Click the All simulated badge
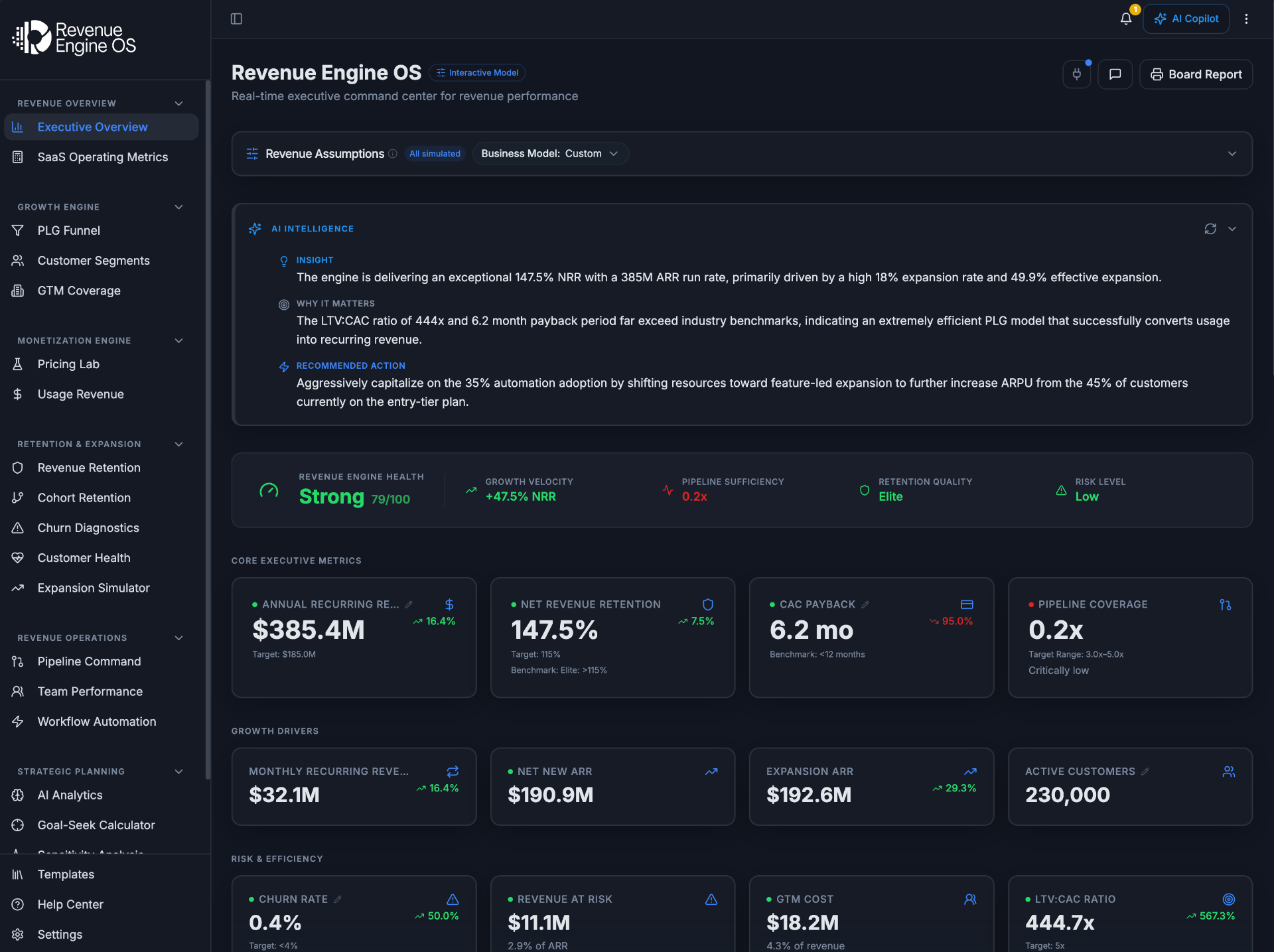 pyautogui.click(x=435, y=154)
